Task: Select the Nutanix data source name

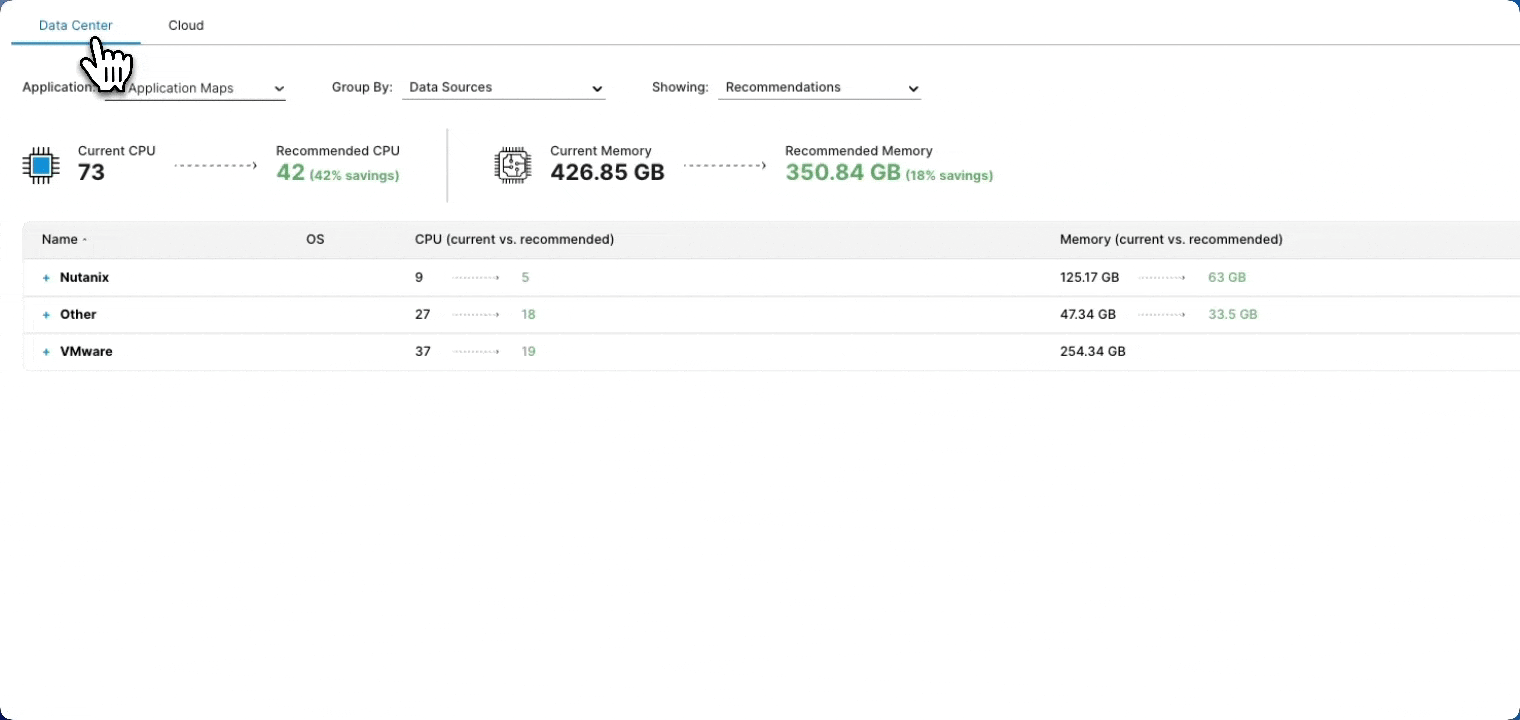Action: coord(84,277)
